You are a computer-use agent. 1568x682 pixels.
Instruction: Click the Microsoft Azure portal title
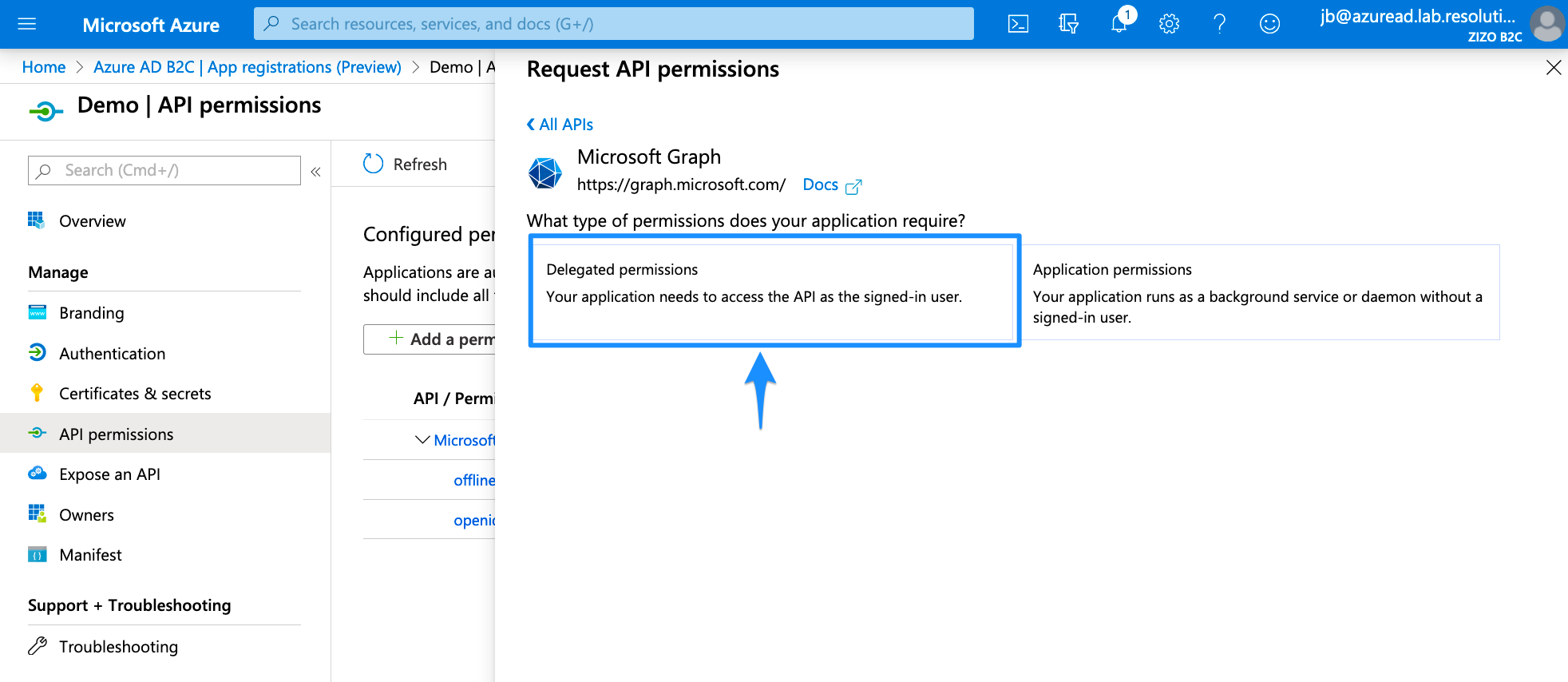151,25
